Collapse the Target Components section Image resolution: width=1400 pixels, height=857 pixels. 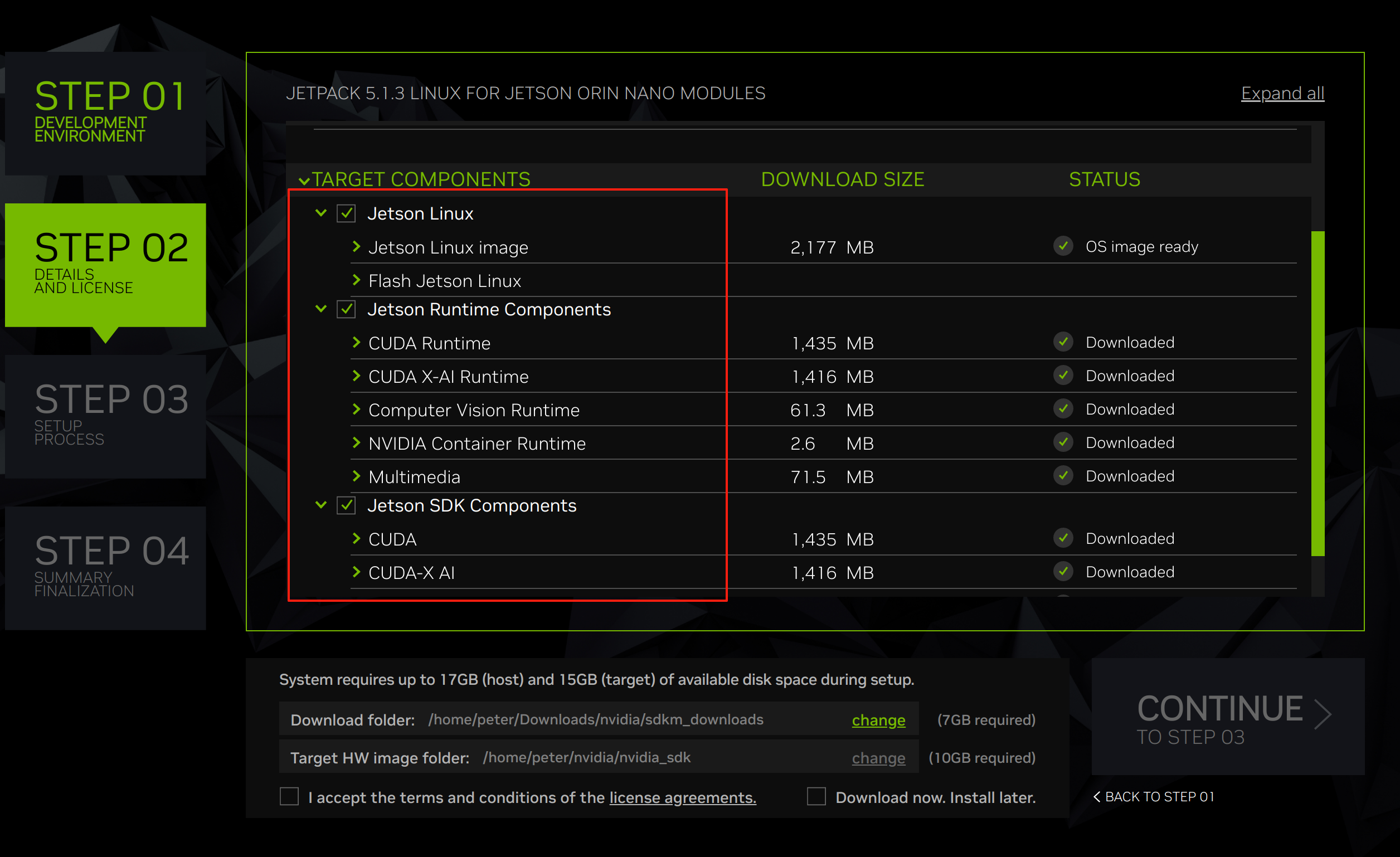click(304, 181)
